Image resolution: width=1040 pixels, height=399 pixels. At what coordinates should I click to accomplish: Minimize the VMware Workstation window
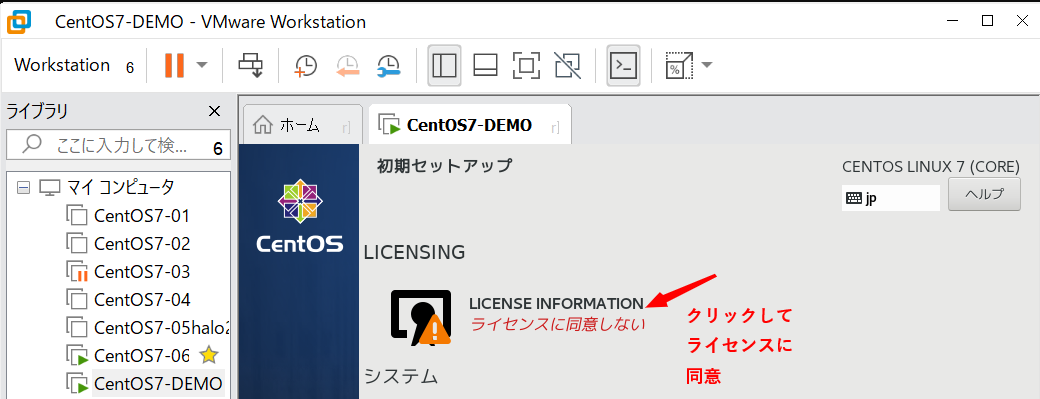pos(952,21)
